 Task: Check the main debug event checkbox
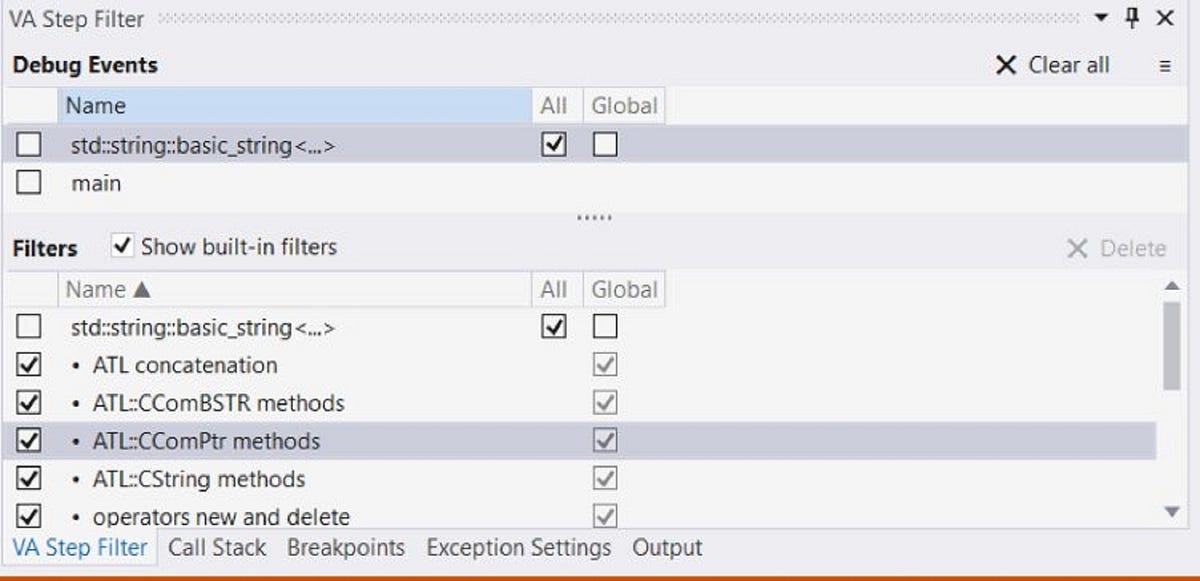[29, 181]
